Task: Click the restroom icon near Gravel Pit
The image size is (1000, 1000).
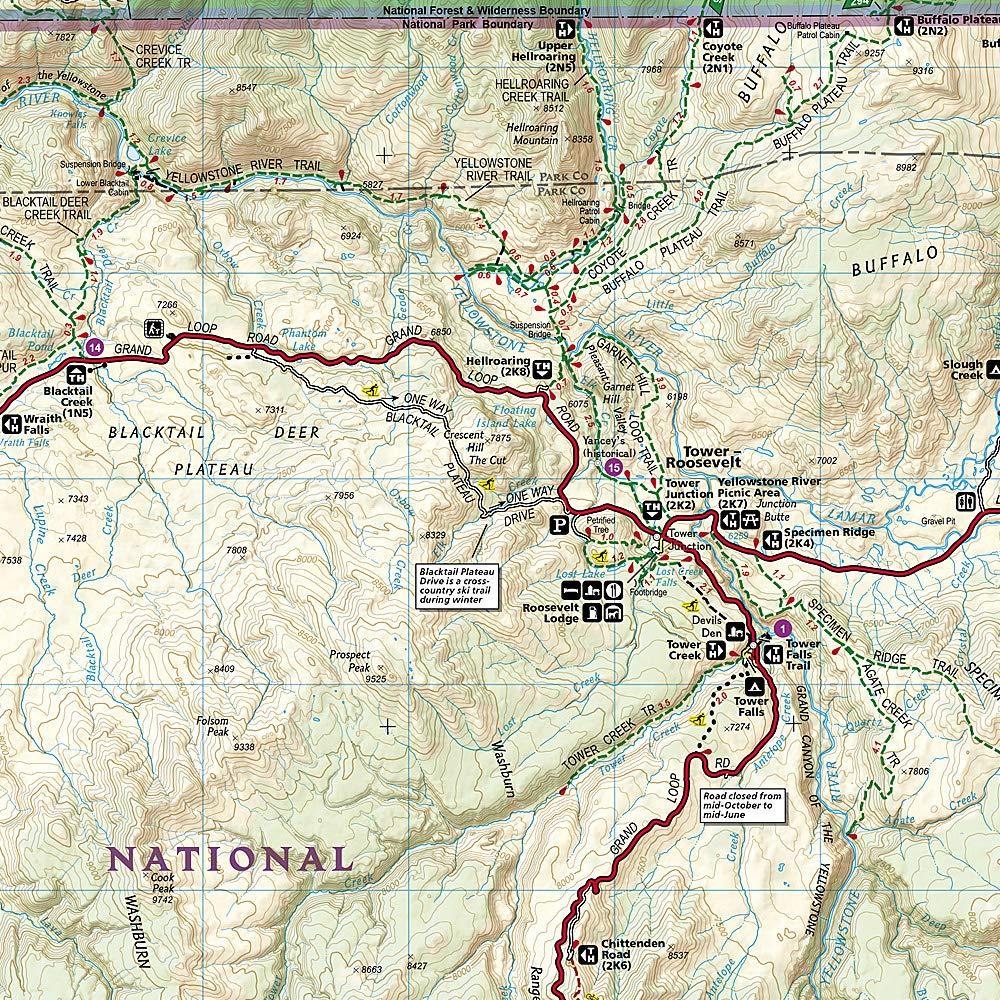Action: click(x=967, y=501)
